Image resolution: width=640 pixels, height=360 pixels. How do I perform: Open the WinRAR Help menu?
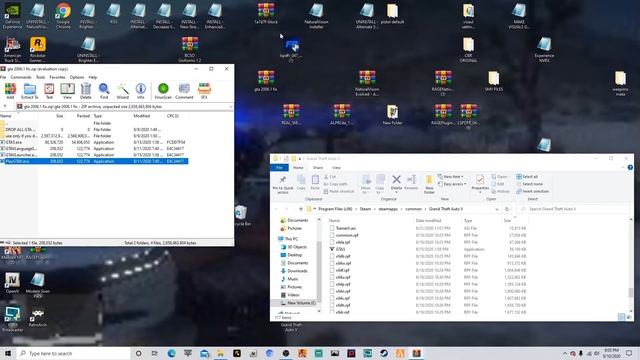[x=93, y=77]
